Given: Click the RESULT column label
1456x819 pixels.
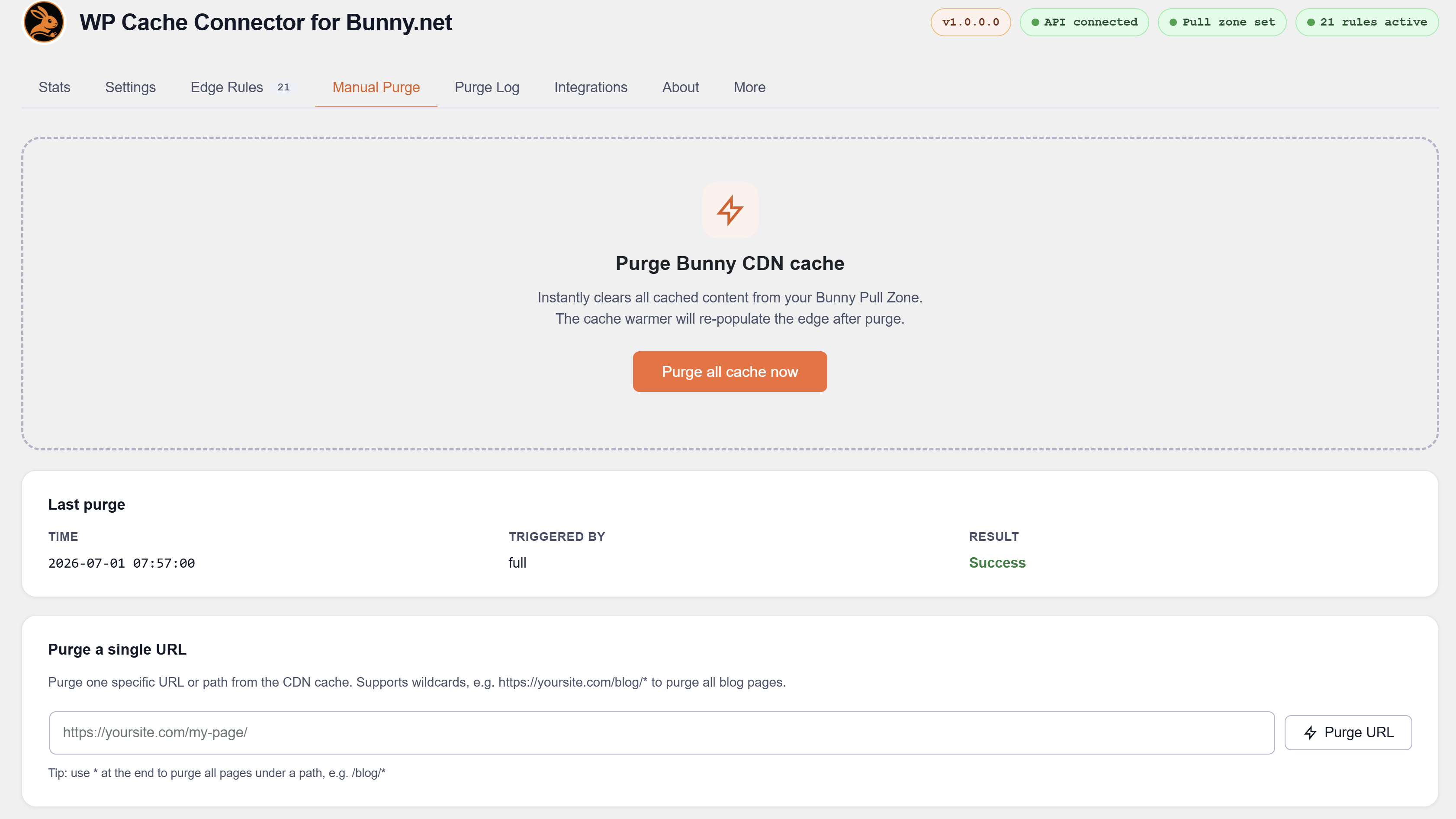Looking at the screenshot, I should point(993,536).
